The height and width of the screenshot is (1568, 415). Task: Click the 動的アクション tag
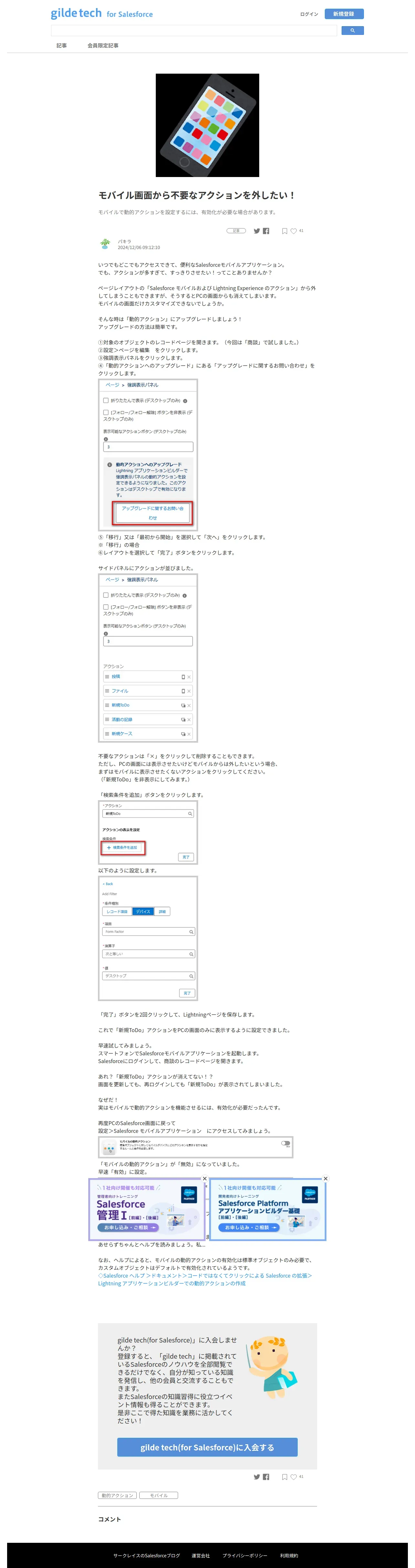tap(118, 1496)
